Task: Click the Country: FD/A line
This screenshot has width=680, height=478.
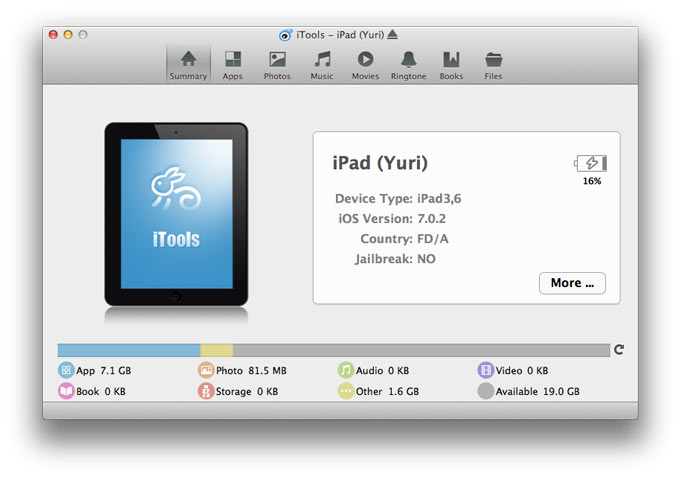Action: click(x=404, y=239)
